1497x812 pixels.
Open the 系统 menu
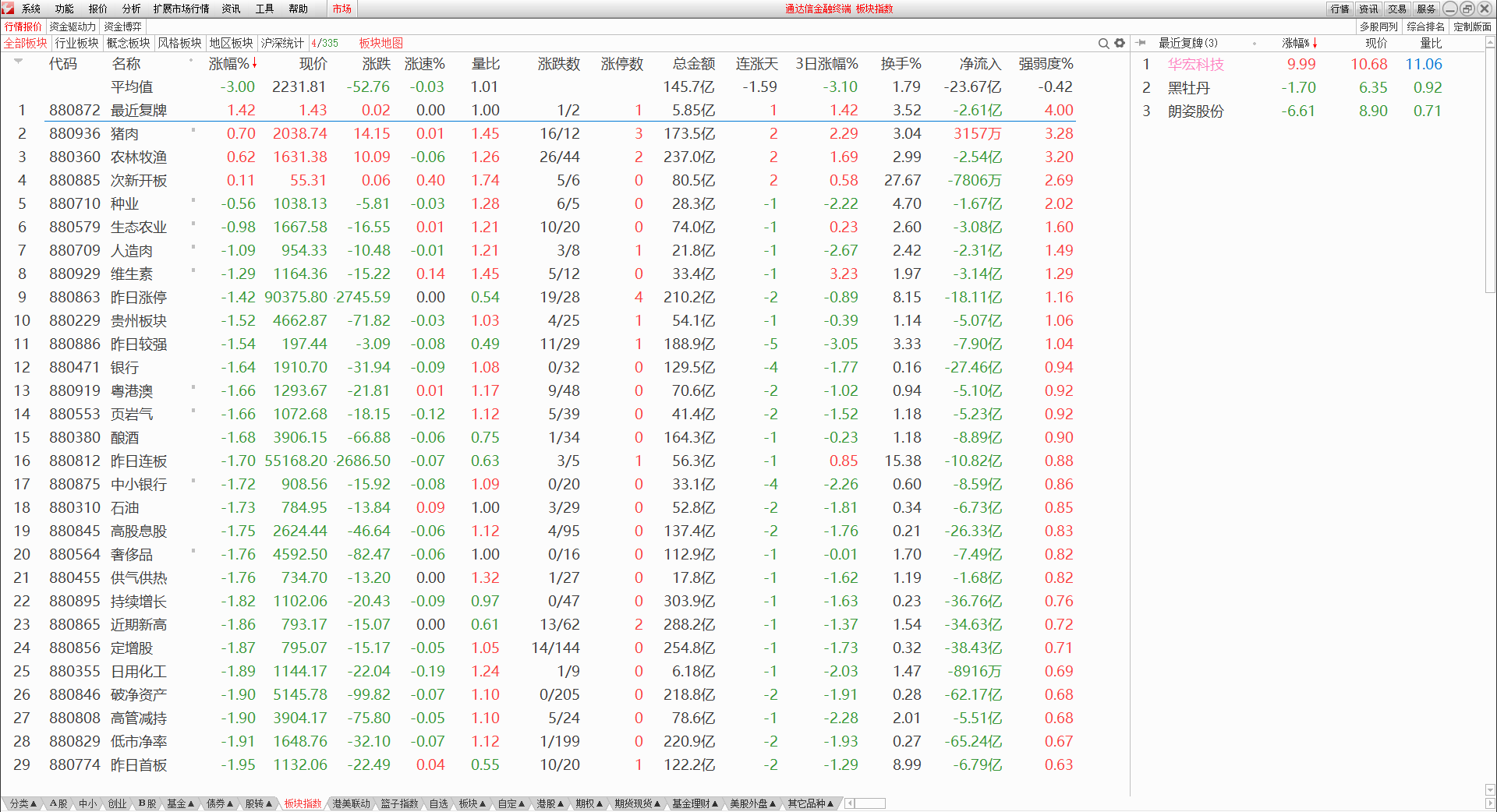point(31,9)
